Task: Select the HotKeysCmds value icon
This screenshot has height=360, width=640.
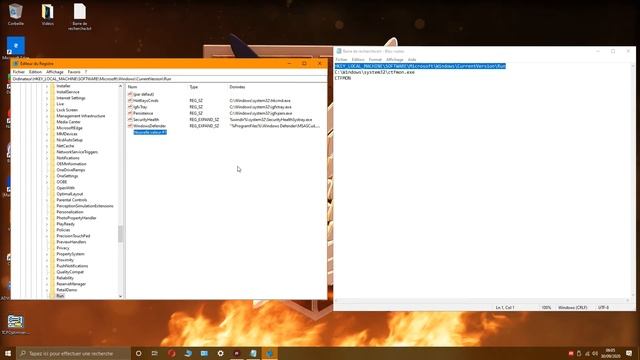Action: pos(130,100)
